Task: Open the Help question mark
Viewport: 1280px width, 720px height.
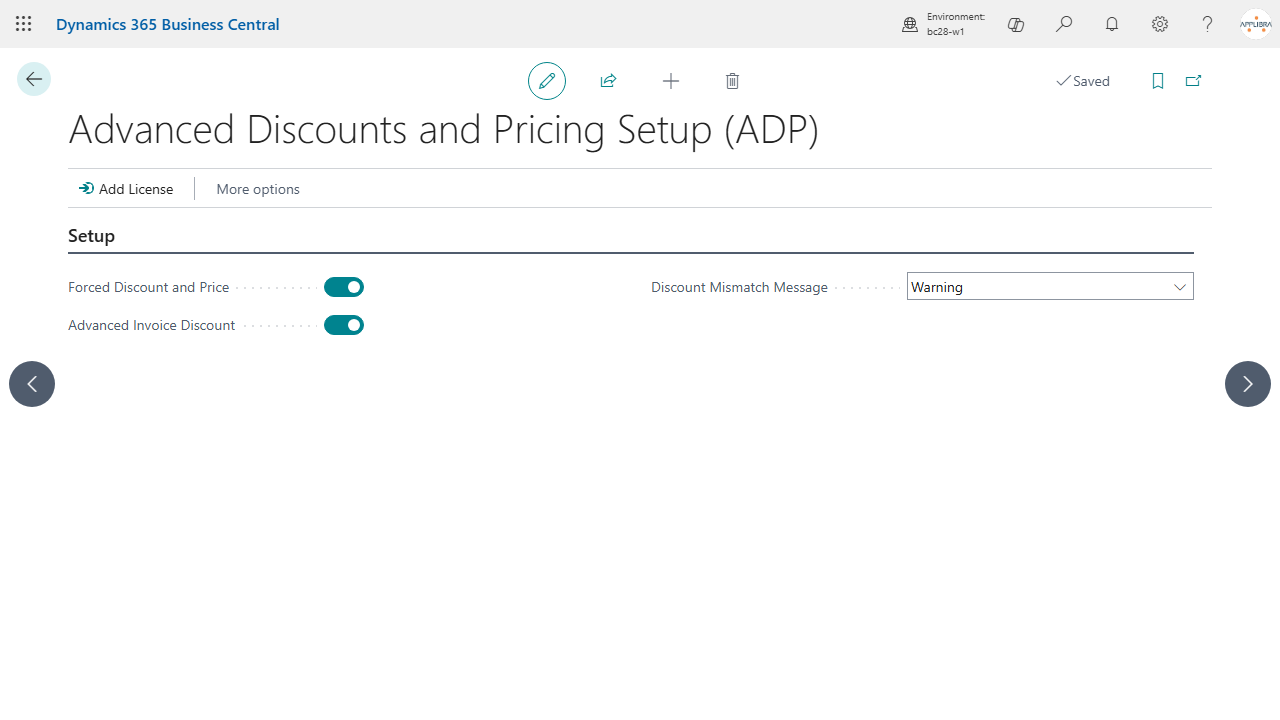Action: pyautogui.click(x=1208, y=24)
